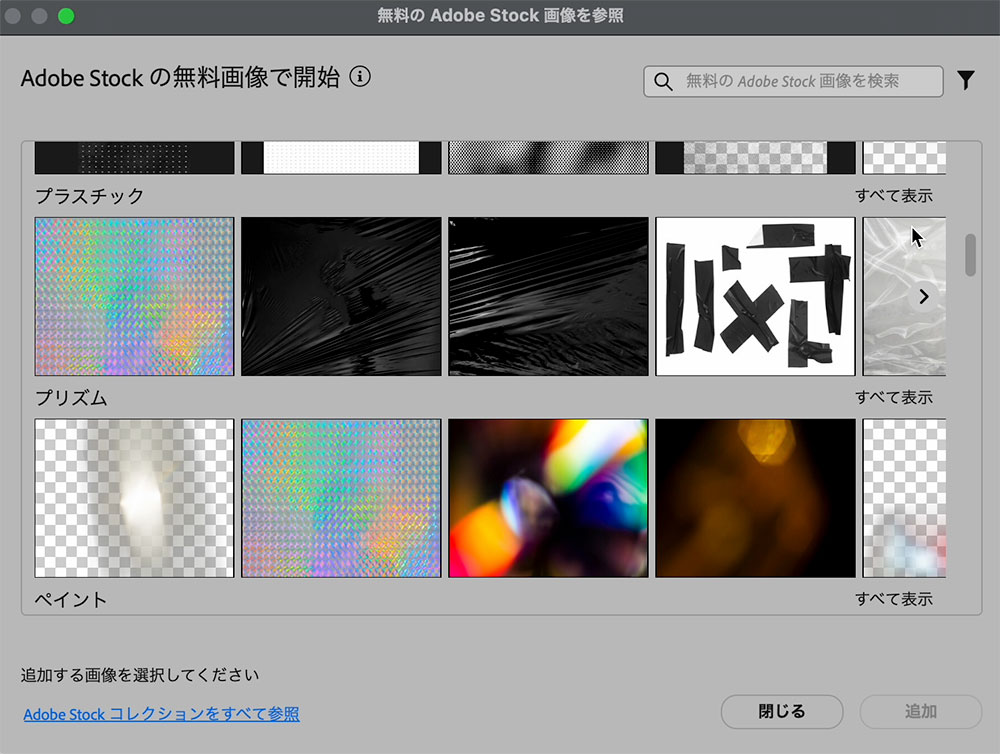Select the colorful prism light leak thumbnail
The image size is (1000, 754).
click(548, 498)
